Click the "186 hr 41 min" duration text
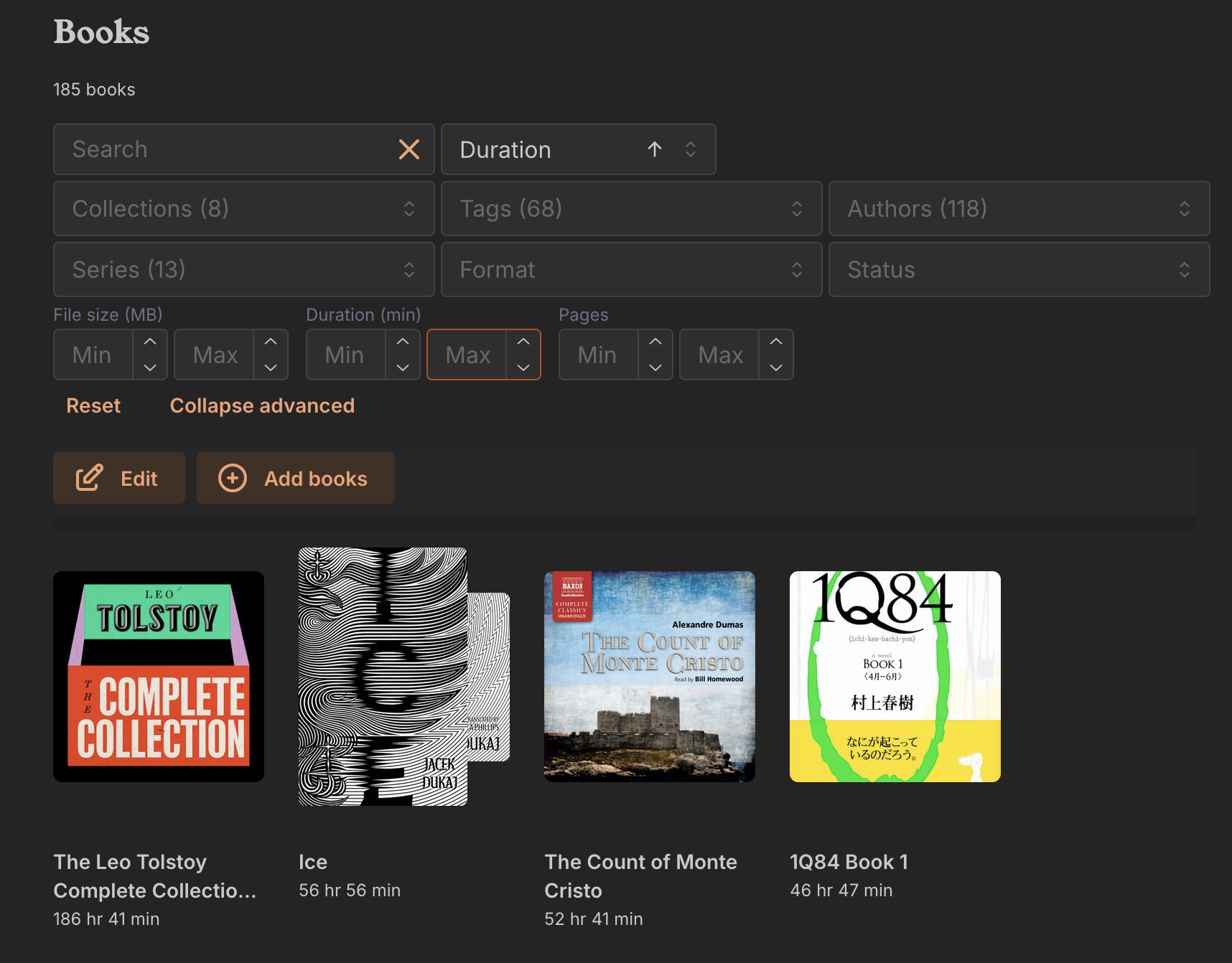This screenshot has height=963, width=1232. point(106,919)
